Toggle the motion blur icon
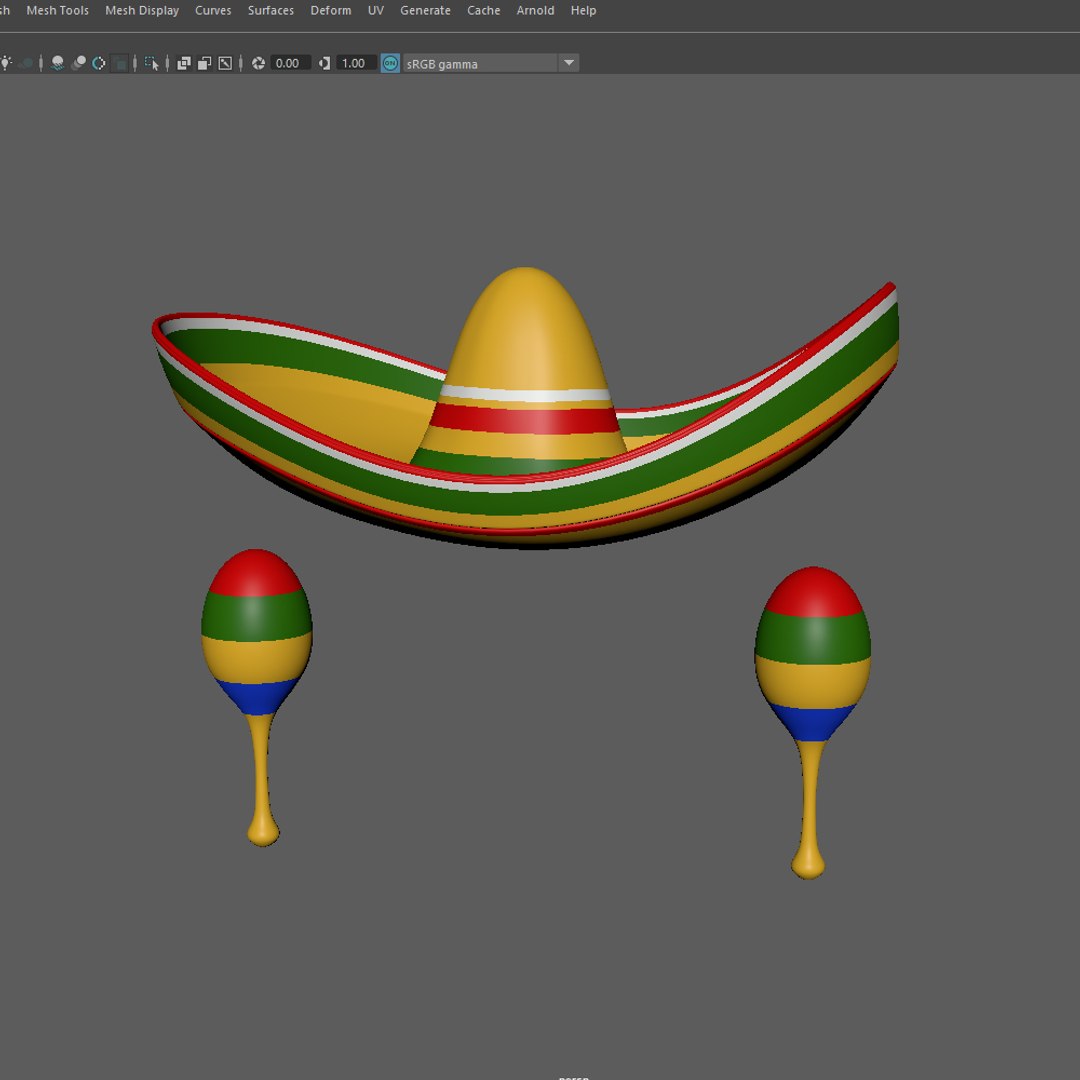Viewport: 1080px width, 1080px height. [x=79, y=63]
